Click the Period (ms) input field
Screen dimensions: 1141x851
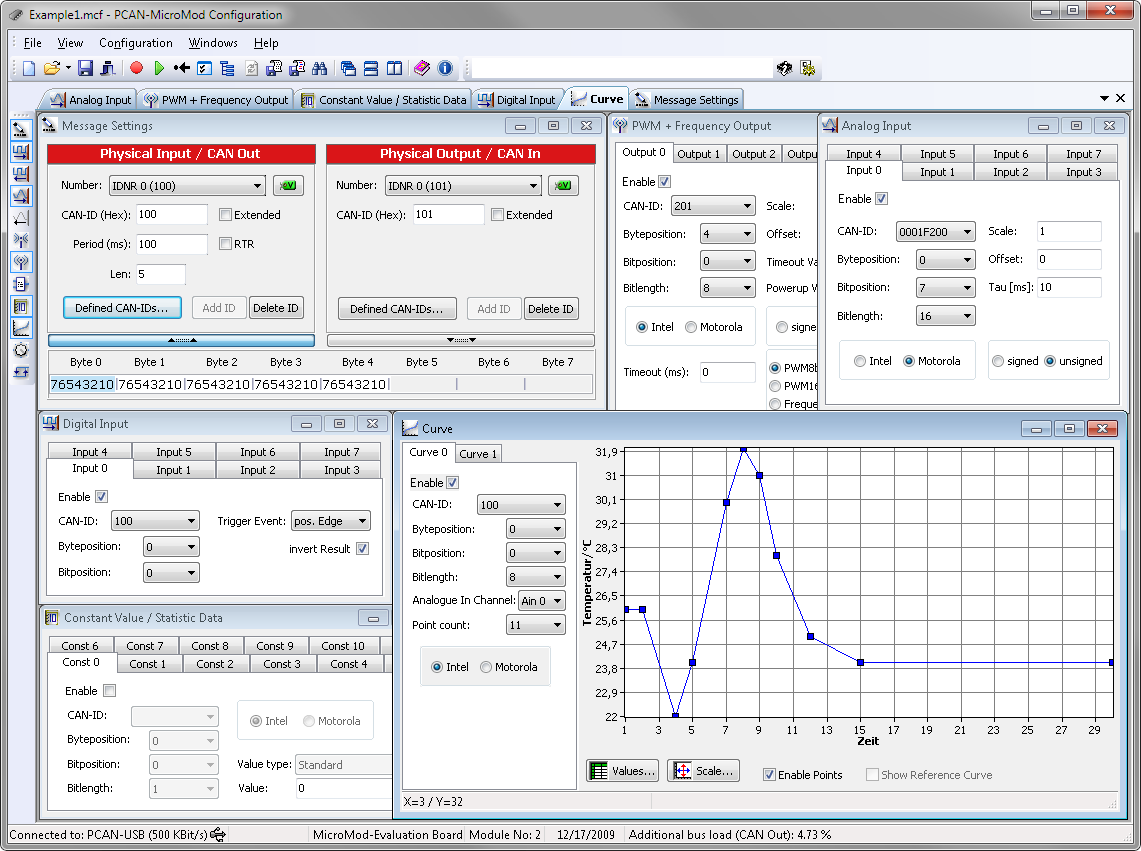(x=172, y=244)
